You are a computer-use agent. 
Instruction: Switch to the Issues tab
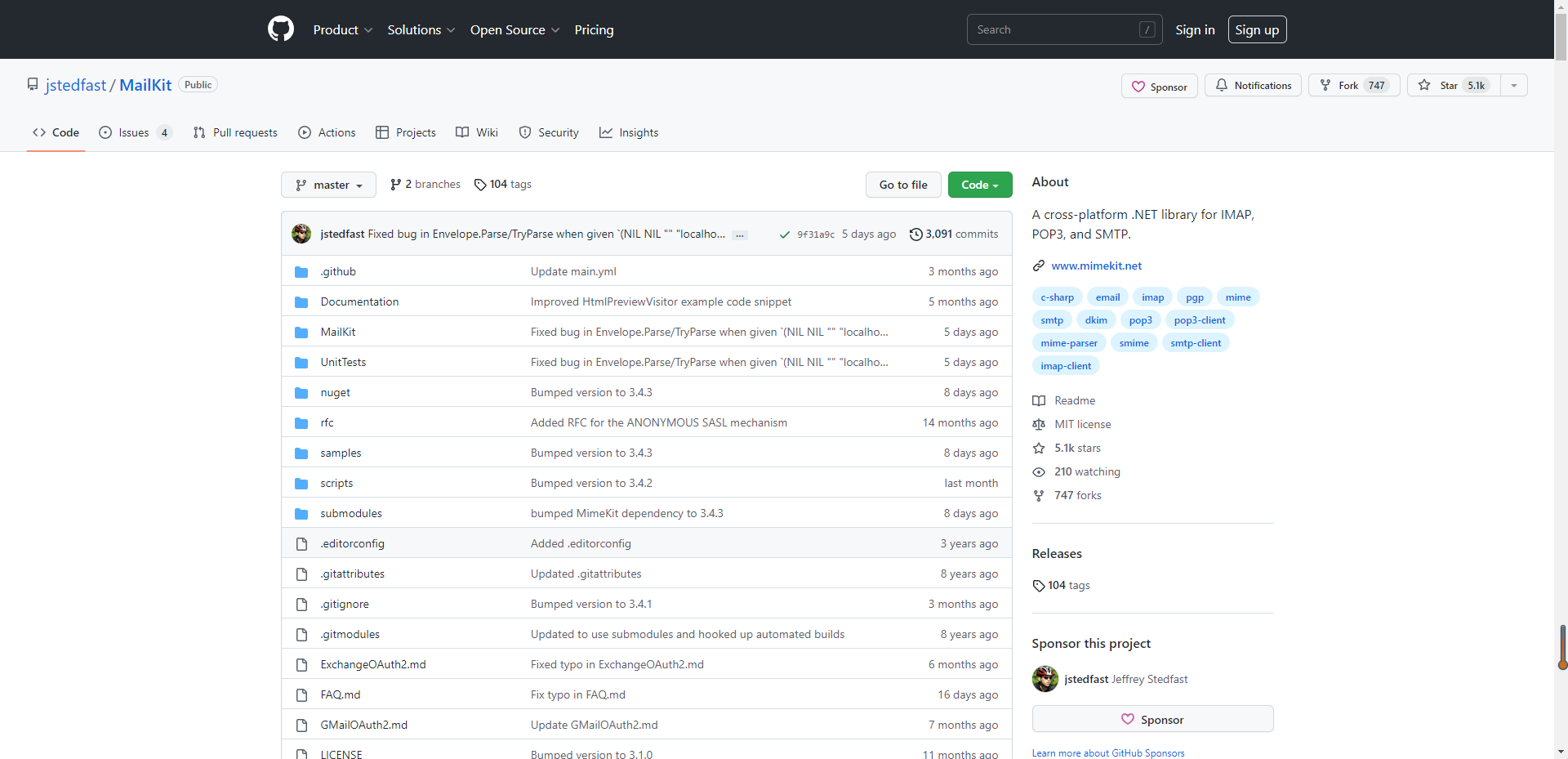(x=136, y=132)
